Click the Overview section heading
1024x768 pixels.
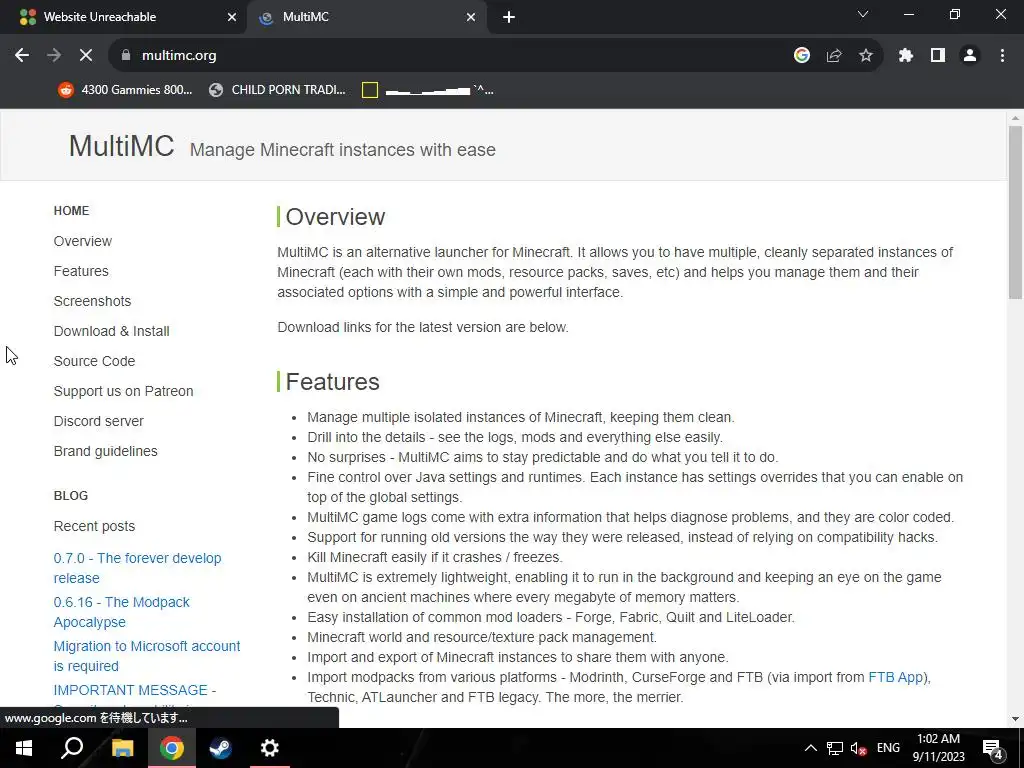(335, 217)
